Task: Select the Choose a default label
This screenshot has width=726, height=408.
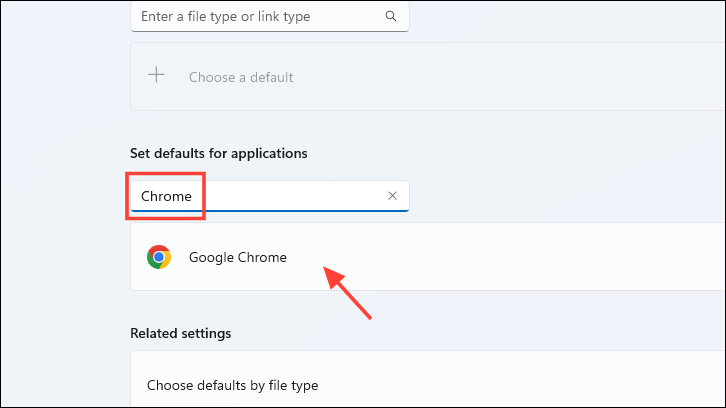Action: tap(241, 77)
